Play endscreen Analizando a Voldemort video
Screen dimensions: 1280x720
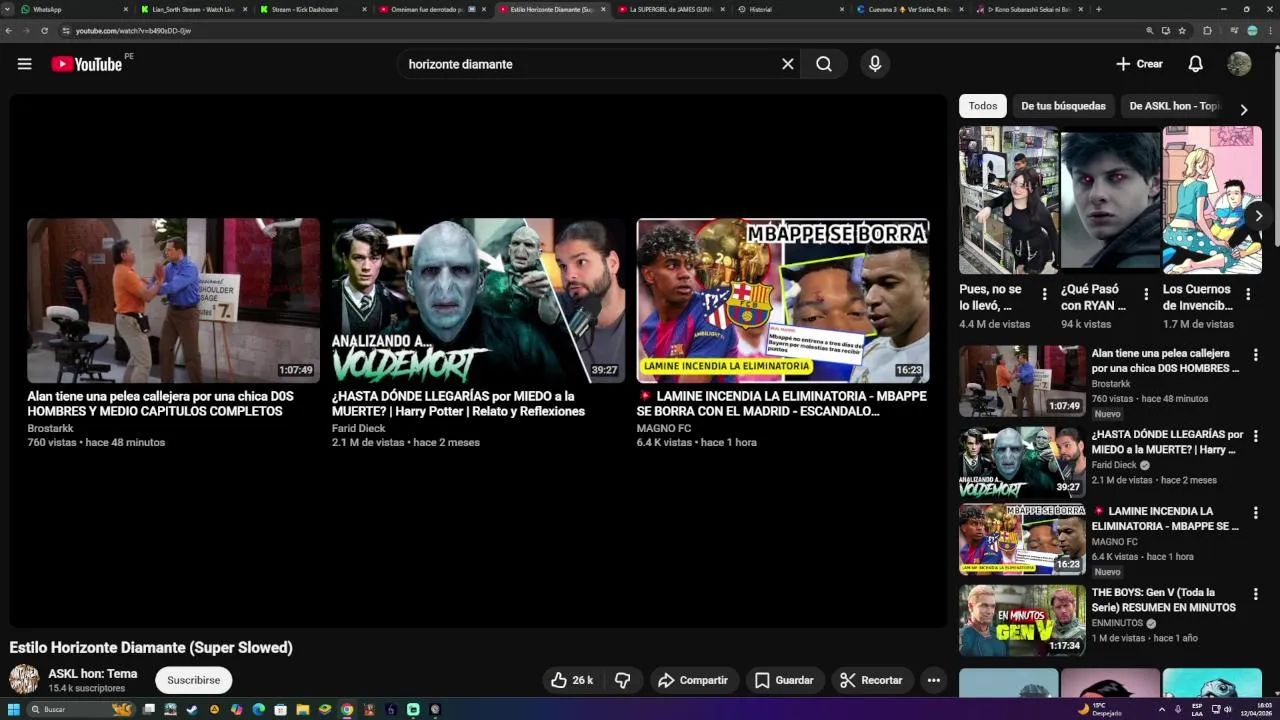(x=478, y=300)
